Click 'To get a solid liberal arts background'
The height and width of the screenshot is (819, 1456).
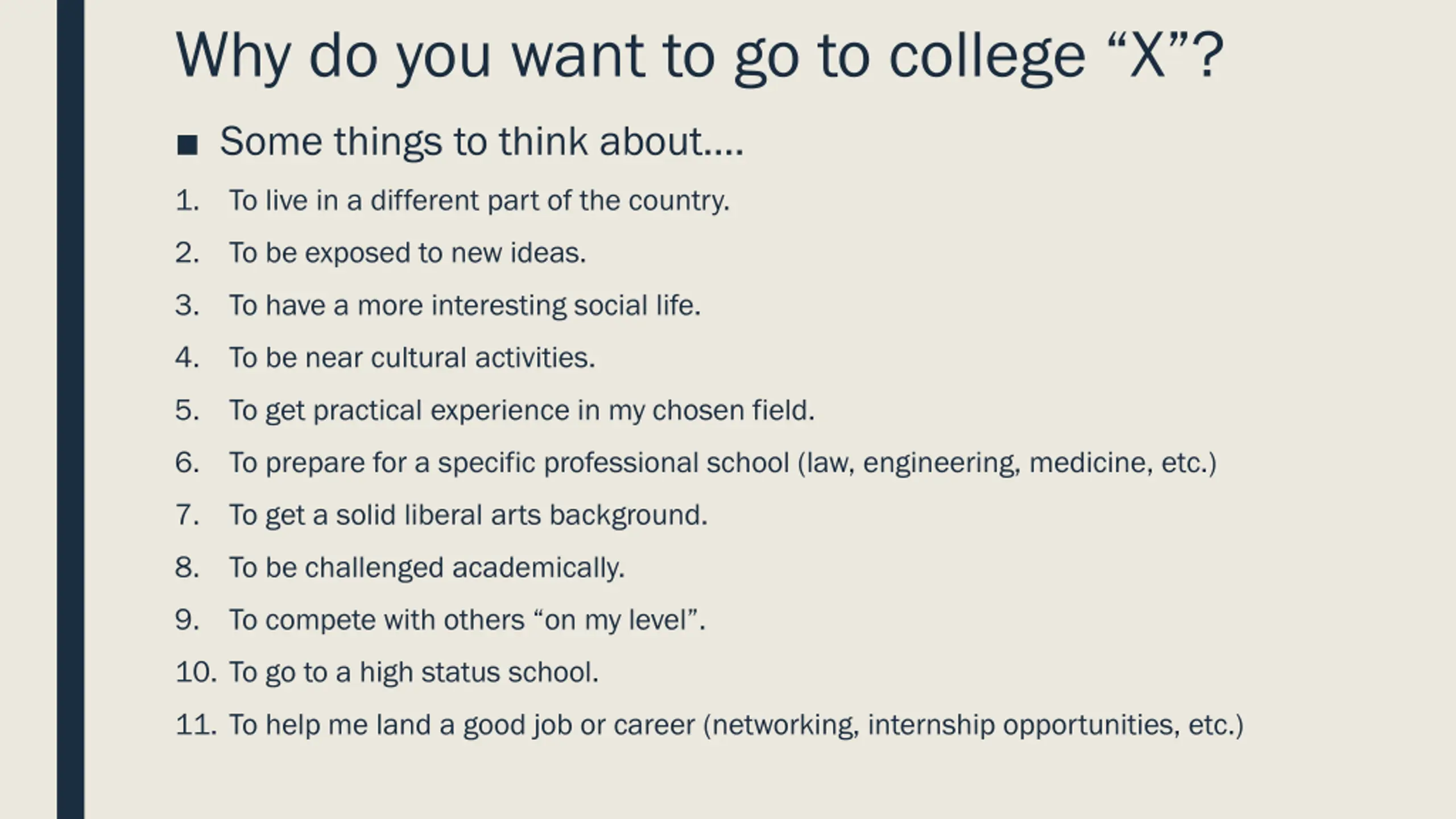coord(468,515)
